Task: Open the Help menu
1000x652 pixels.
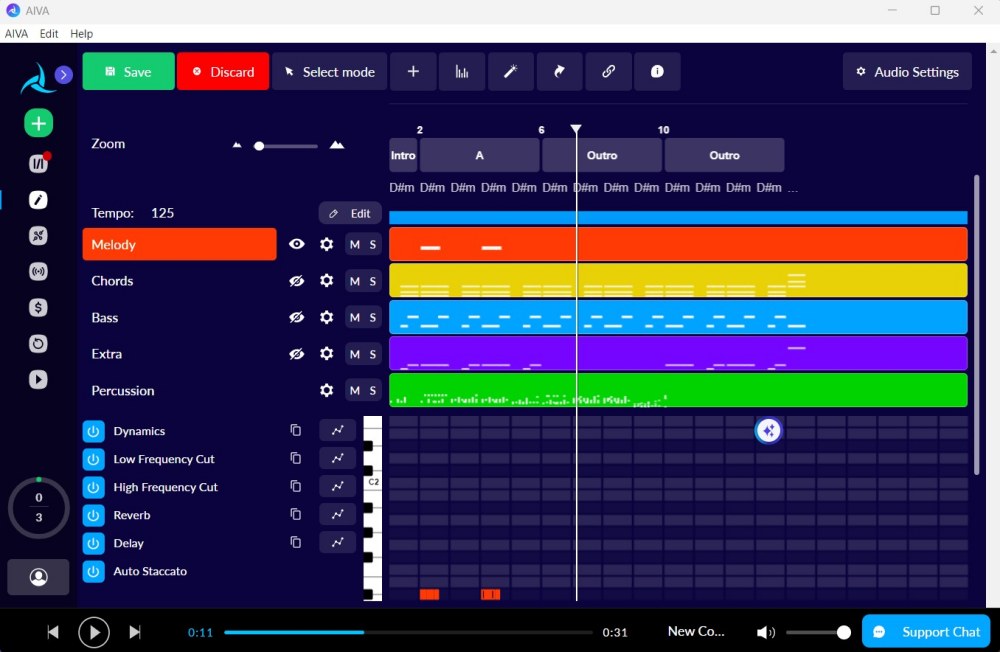Action: pyautogui.click(x=81, y=33)
